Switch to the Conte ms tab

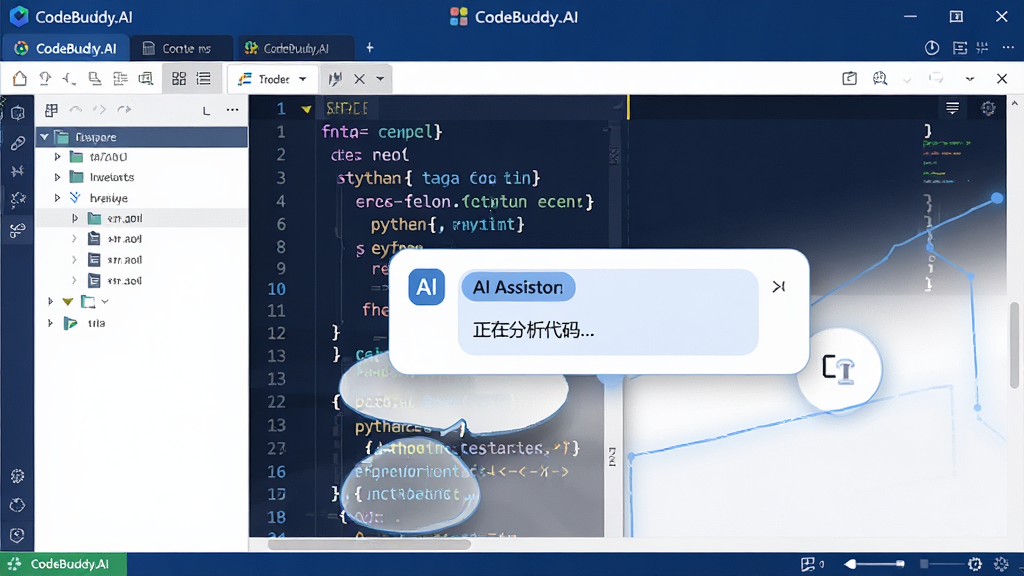[181, 48]
